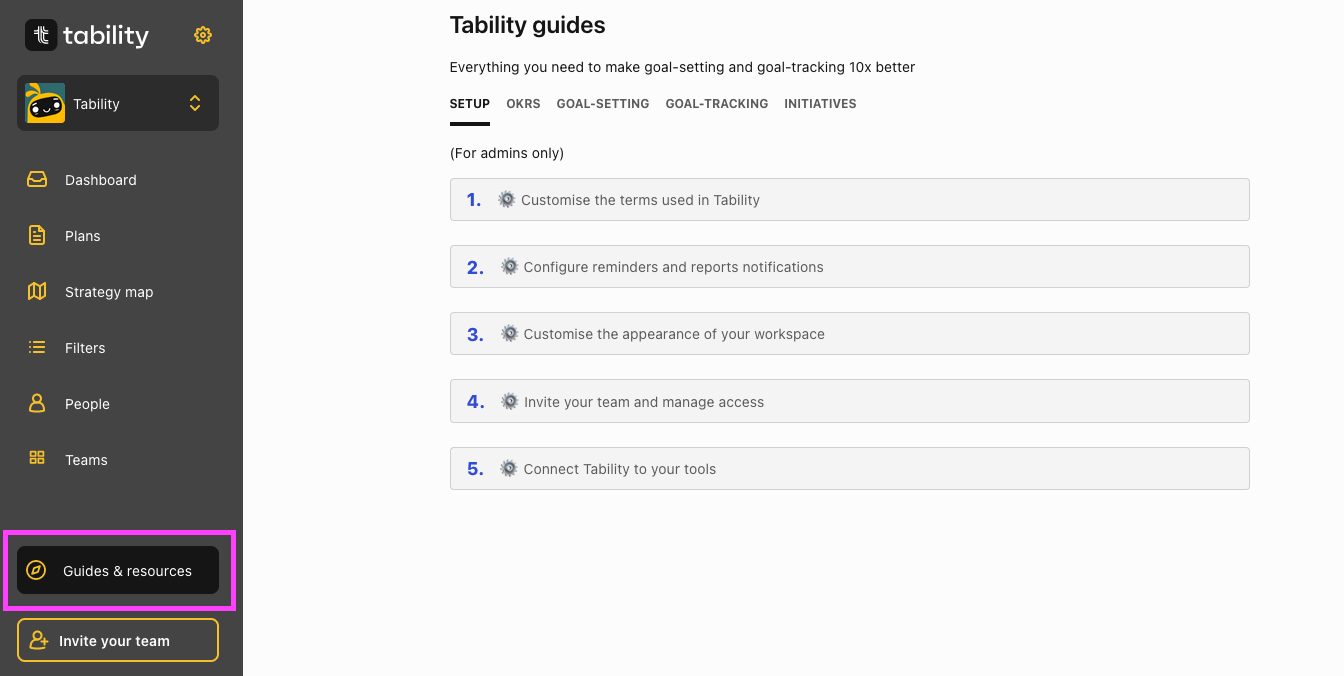
Task: Switch to the OKRS tab
Action: 523,104
